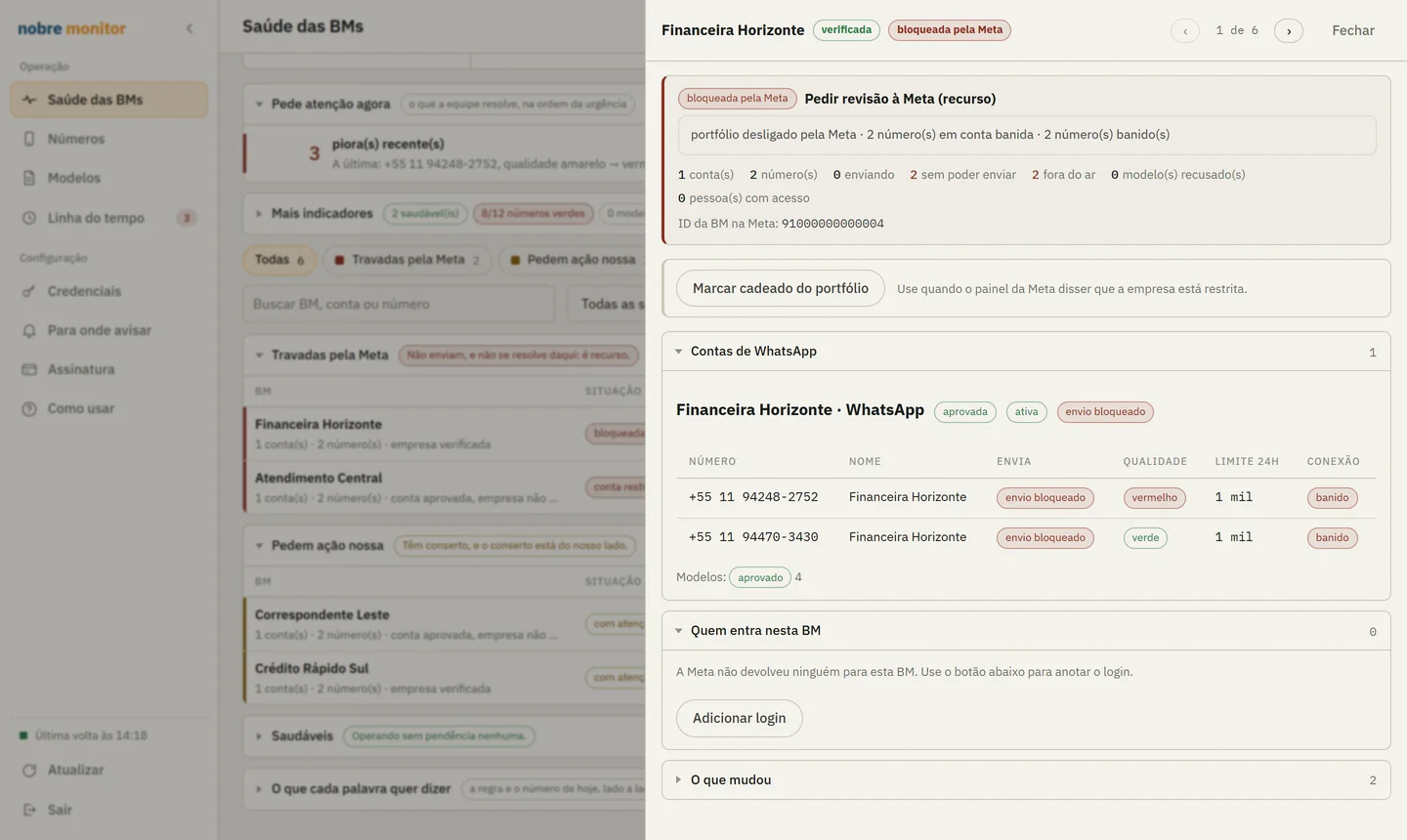Click the Atualizar refresh icon
This screenshot has width=1407, height=840.
pyautogui.click(x=29, y=770)
